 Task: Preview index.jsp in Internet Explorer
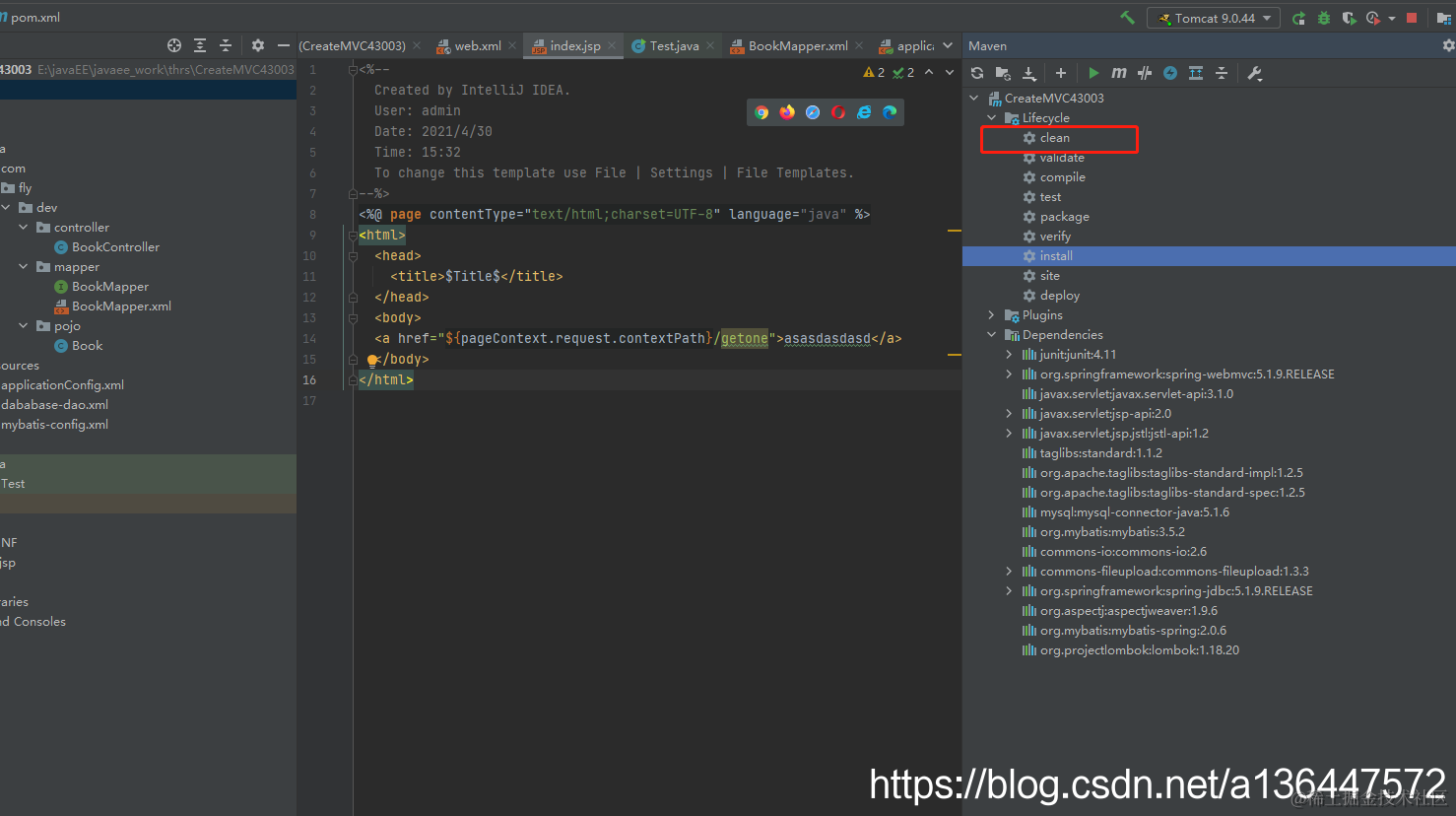point(864,112)
